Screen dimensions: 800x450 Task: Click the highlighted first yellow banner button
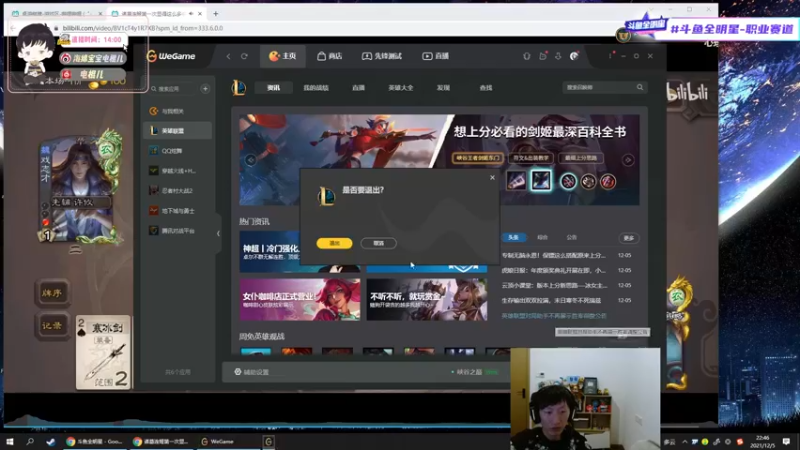(478, 158)
